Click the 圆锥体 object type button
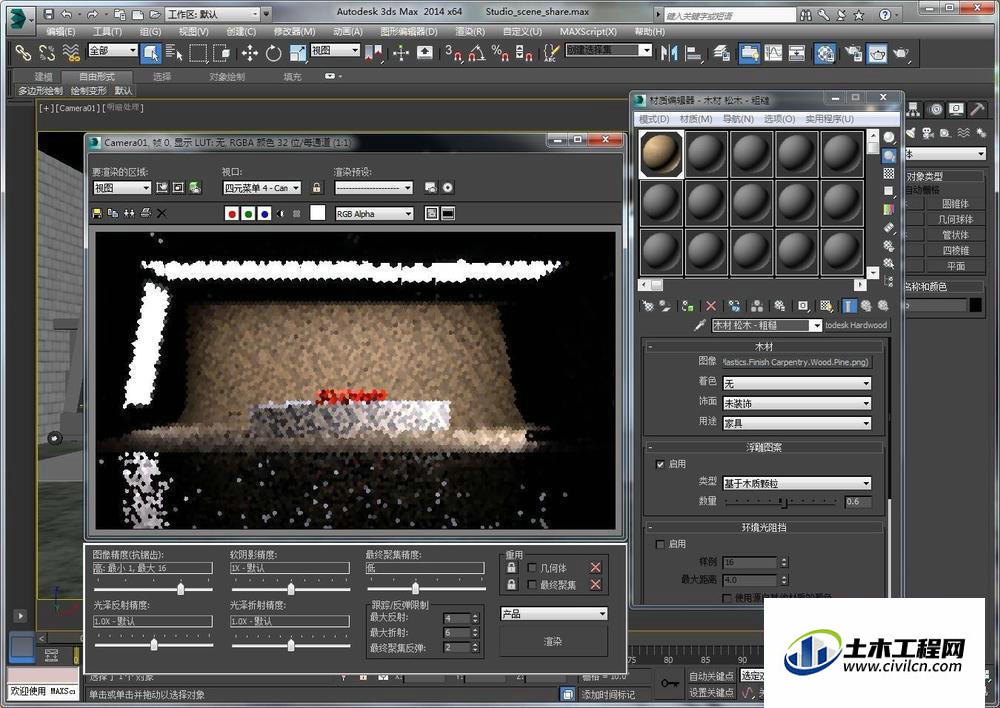This screenshot has width=1000, height=708. tap(954, 203)
